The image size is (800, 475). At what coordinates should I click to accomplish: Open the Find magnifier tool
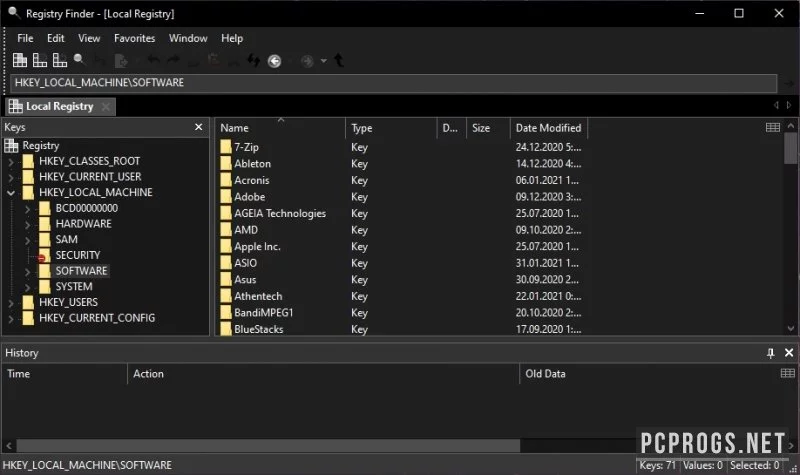(x=79, y=60)
